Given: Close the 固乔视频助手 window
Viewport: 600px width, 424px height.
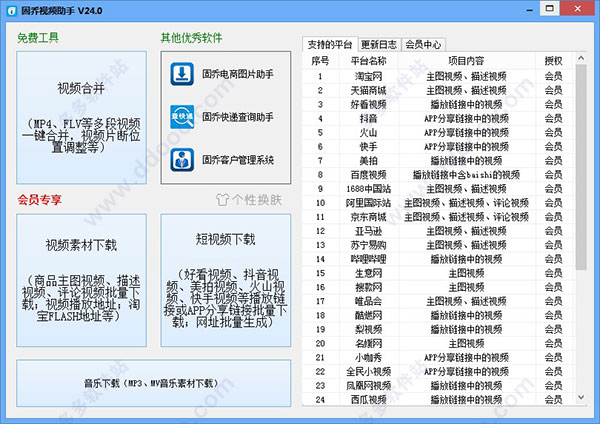Looking at the screenshot, I should [x=578, y=8].
